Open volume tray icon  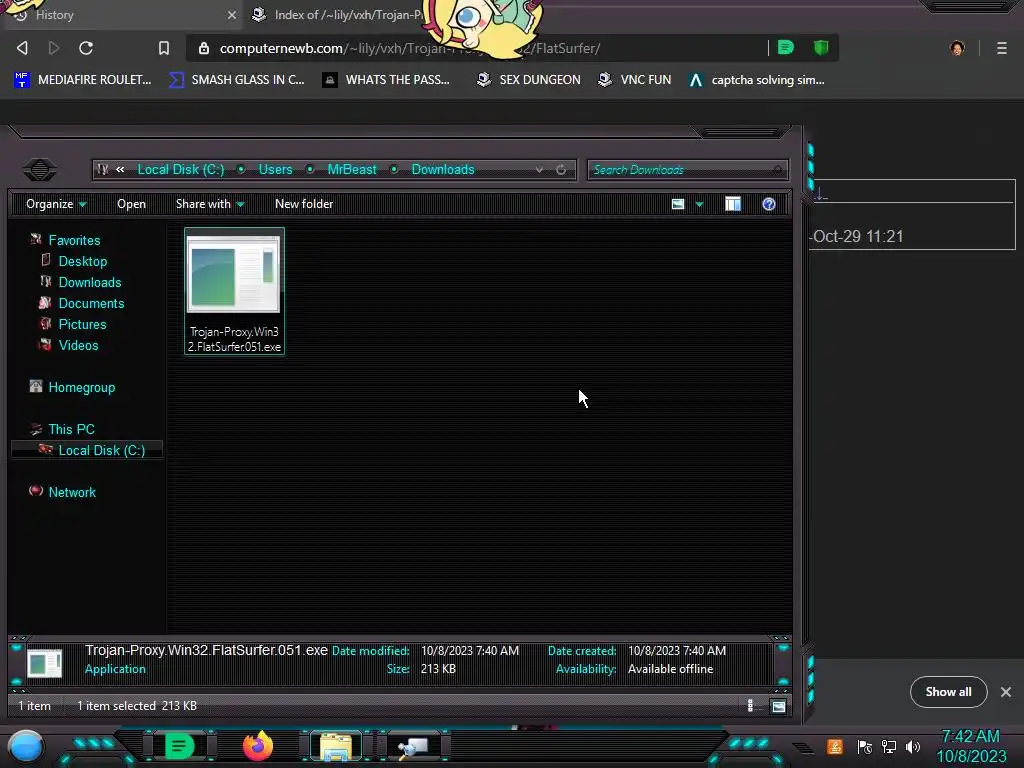(912, 746)
